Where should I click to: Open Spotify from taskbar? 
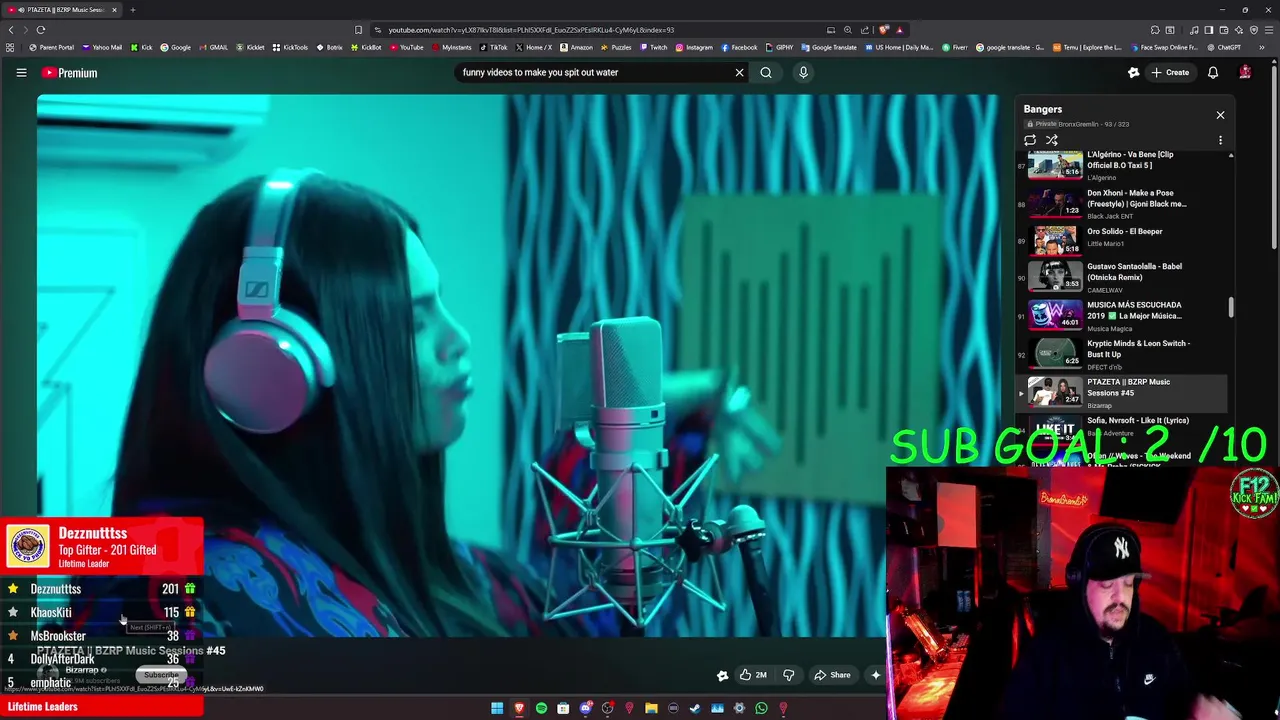(x=541, y=708)
